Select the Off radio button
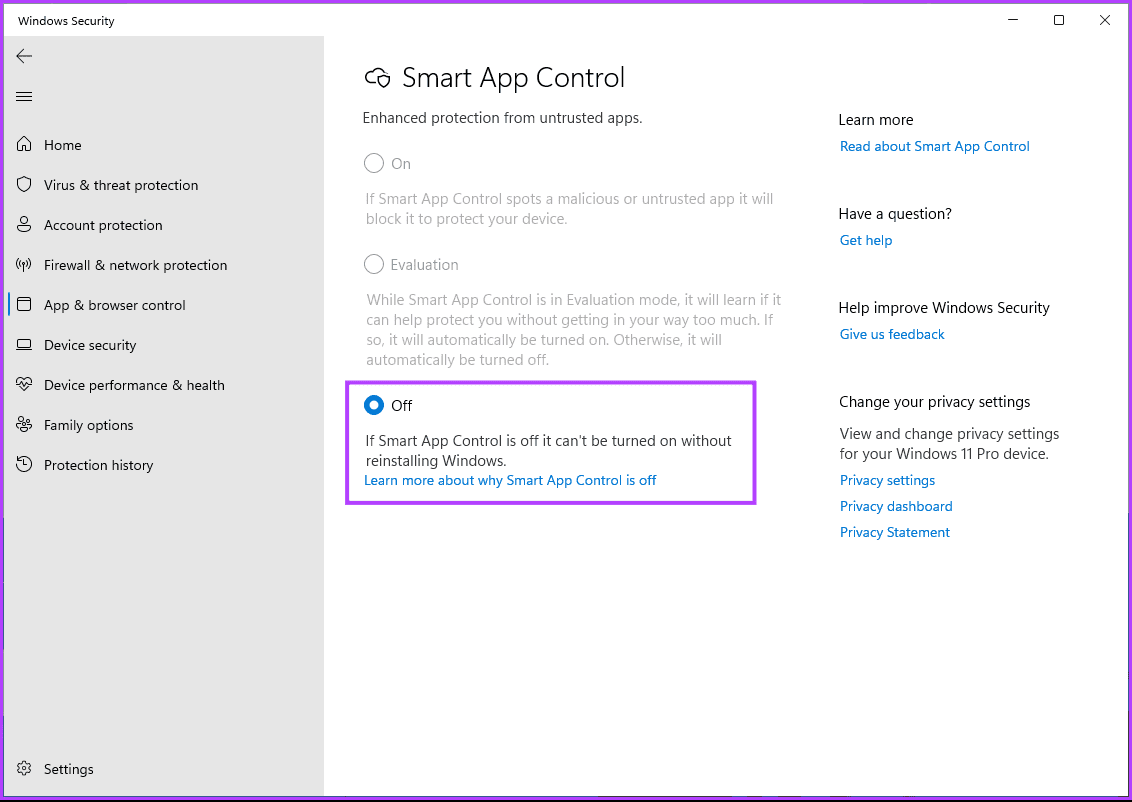The image size is (1132, 802). click(x=374, y=405)
